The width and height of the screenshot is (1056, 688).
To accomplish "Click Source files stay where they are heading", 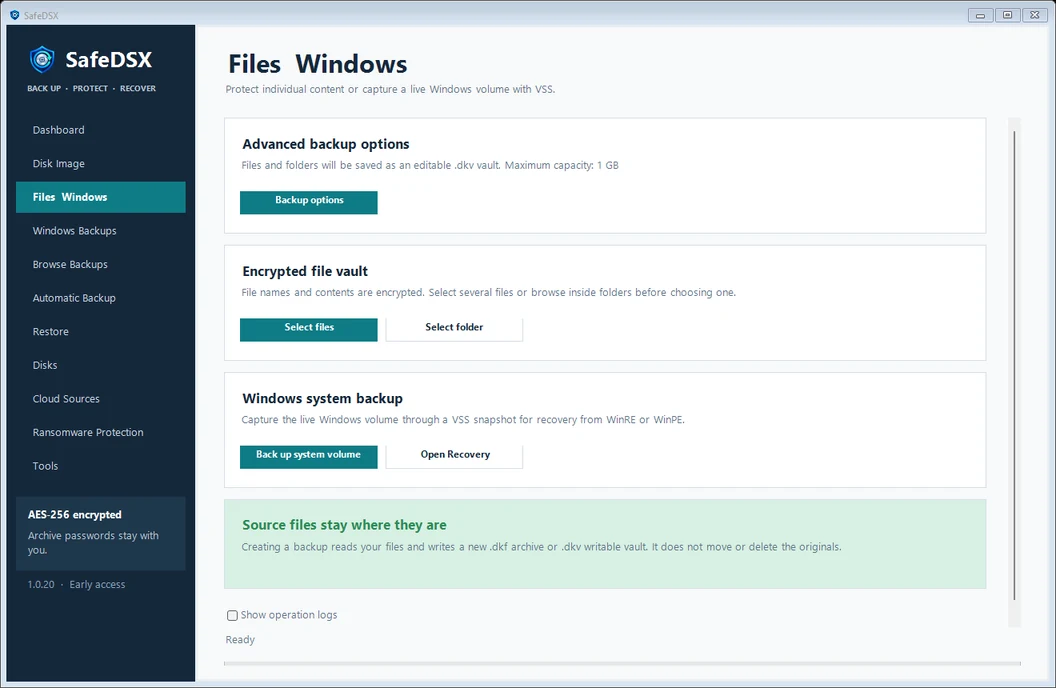I will pyautogui.click(x=344, y=525).
